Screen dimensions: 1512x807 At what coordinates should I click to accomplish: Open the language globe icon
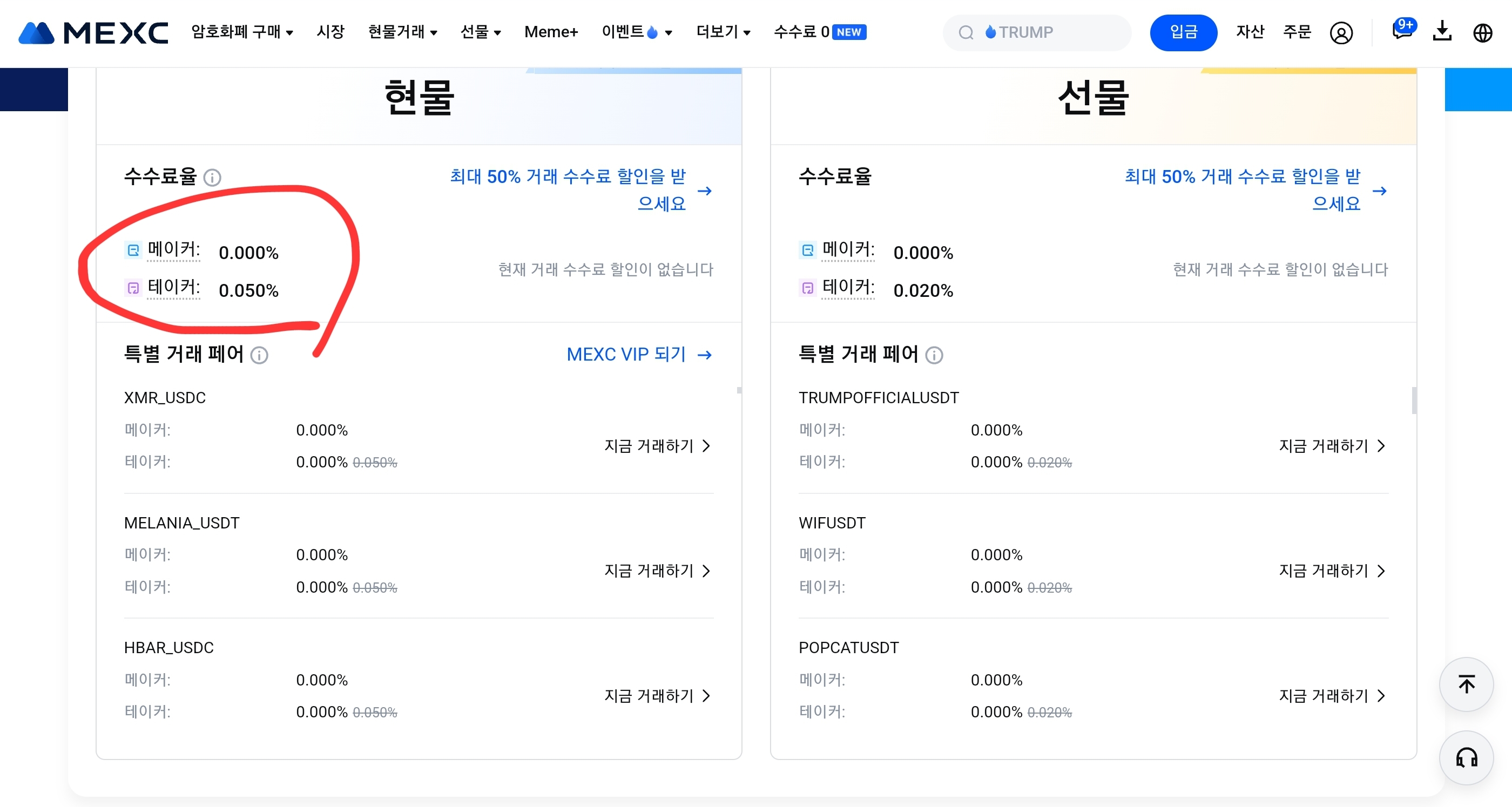tap(1483, 33)
